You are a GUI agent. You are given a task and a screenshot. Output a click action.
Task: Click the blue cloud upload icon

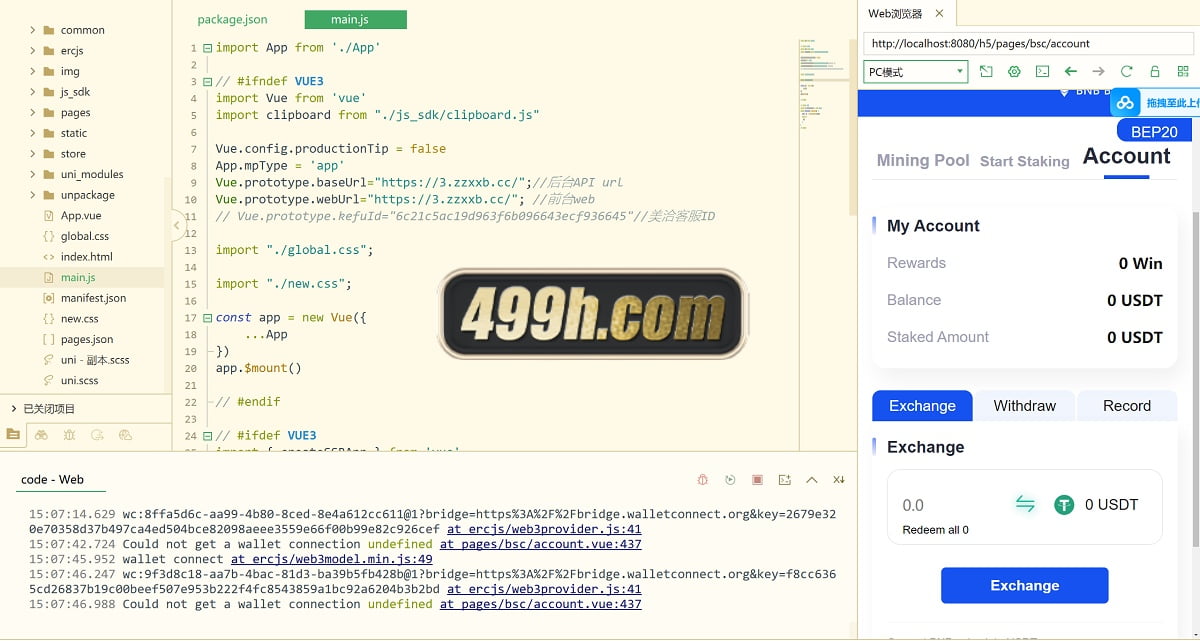click(1126, 102)
